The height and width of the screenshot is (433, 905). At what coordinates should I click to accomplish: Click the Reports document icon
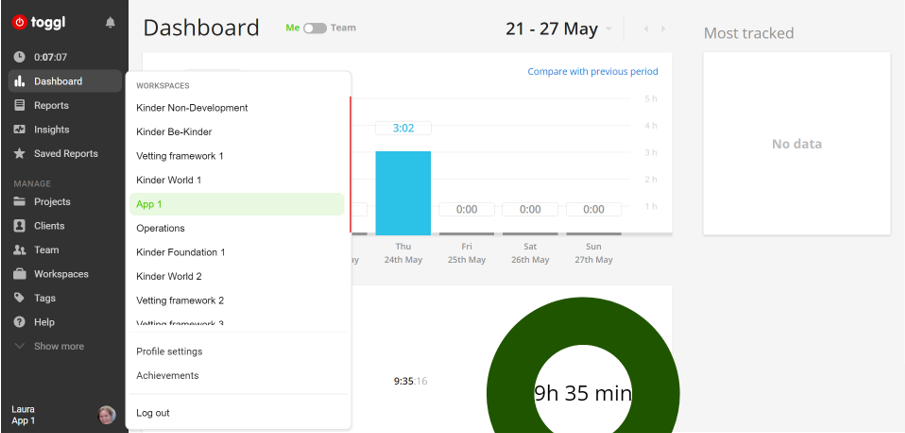tap(20, 106)
